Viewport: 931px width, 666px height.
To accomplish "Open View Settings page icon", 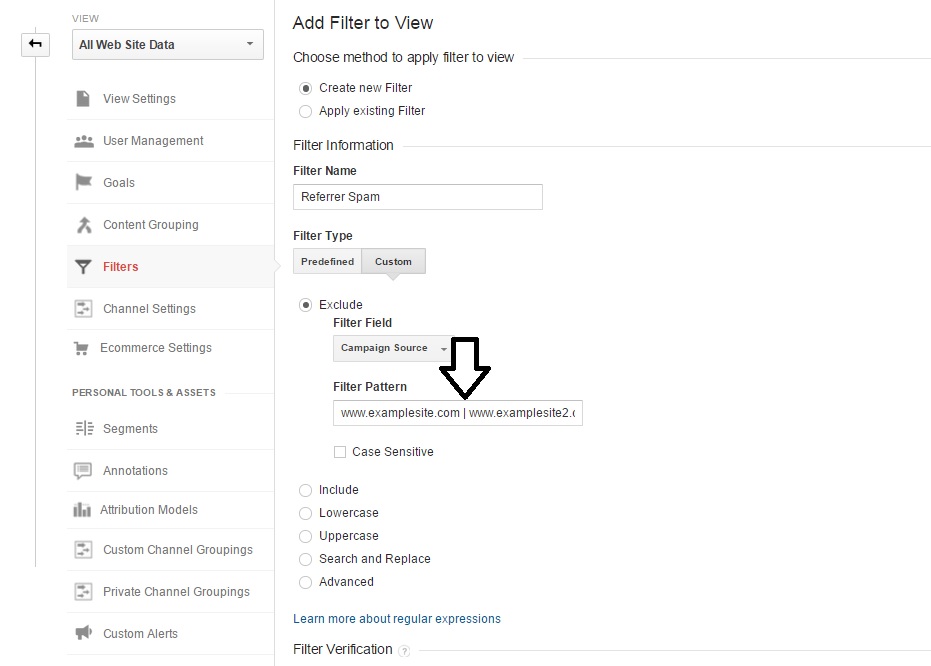I will [x=84, y=99].
